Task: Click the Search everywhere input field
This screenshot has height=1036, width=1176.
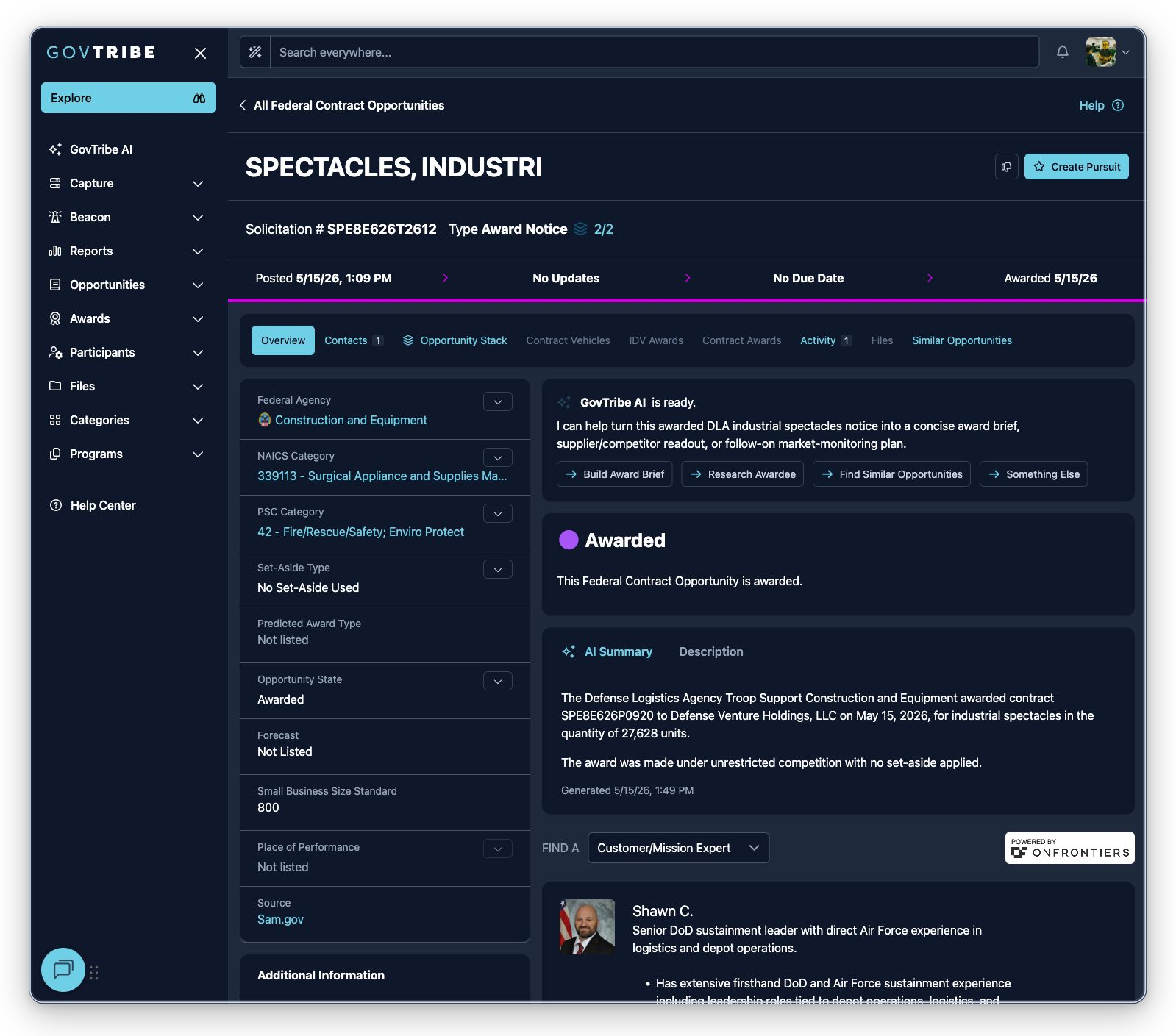Action: point(655,52)
